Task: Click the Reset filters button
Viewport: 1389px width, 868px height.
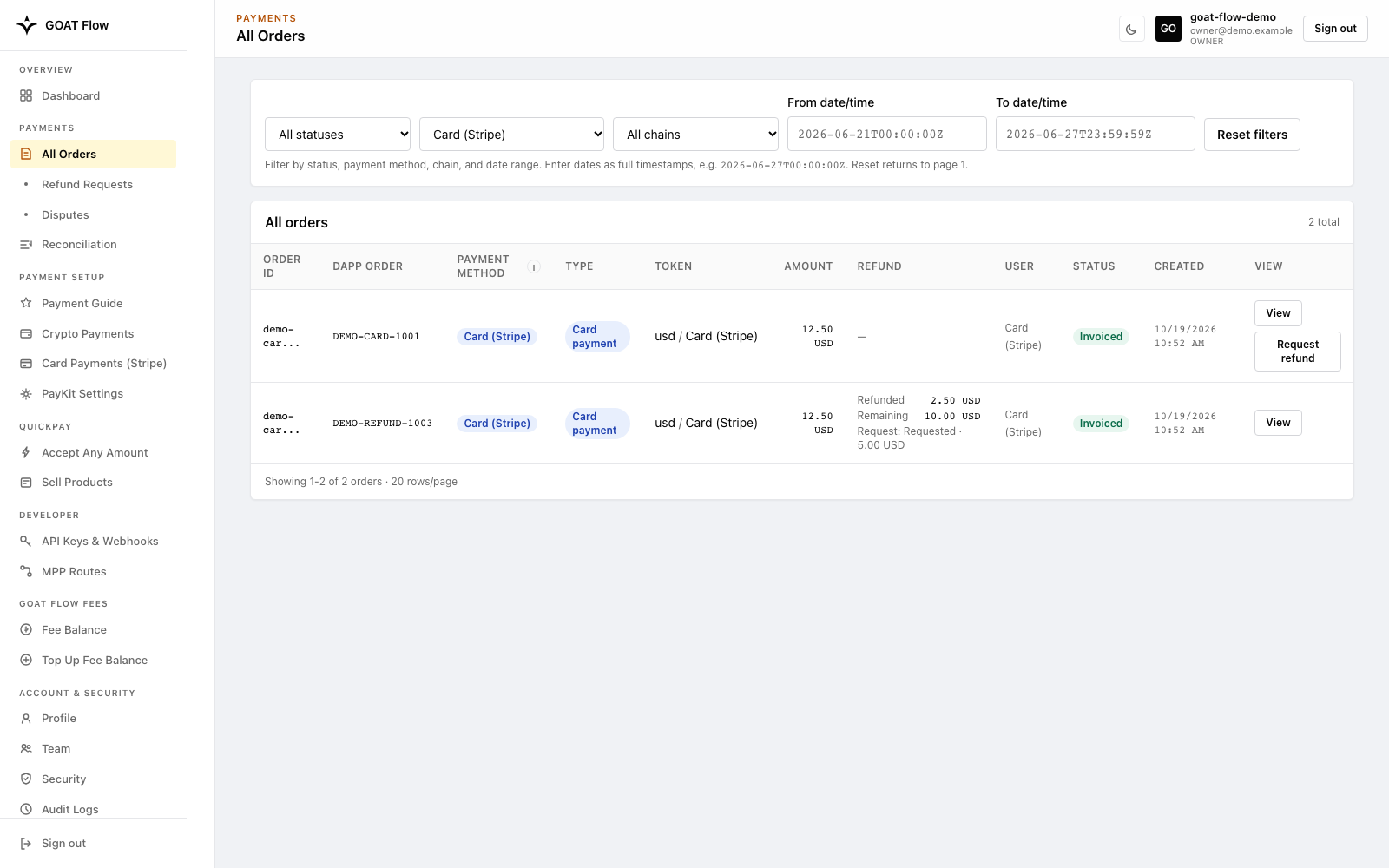Action: [1252, 135]
